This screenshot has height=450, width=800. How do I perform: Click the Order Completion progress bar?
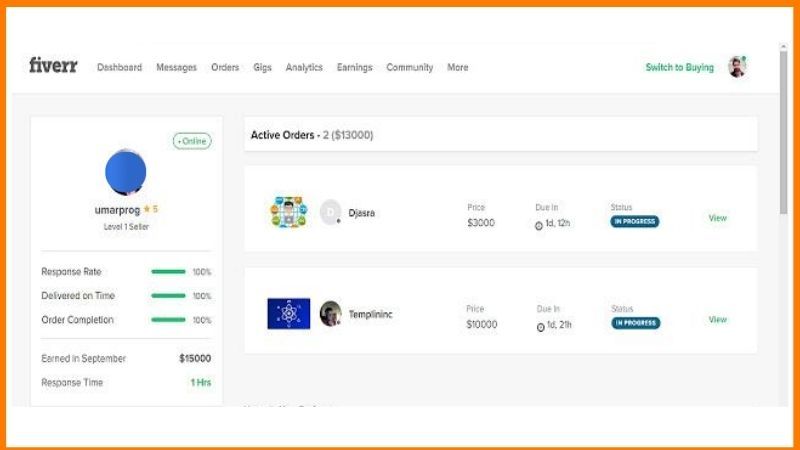click(168, 320)
